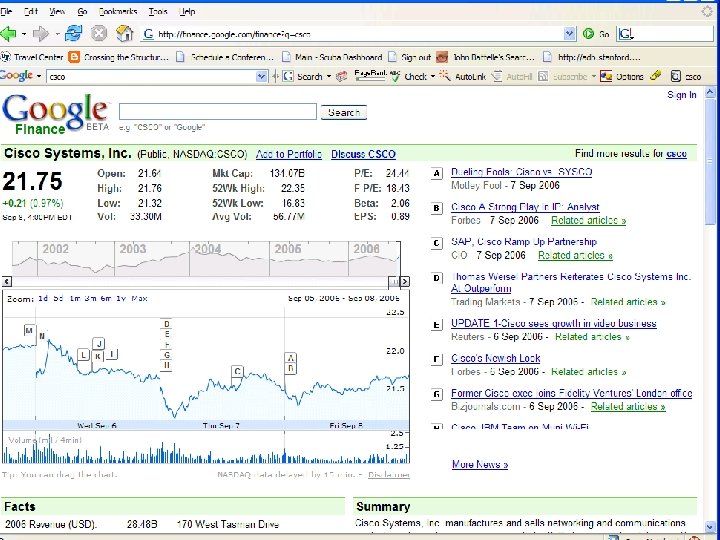The height and width of the screenshot is (540, 720).
Task: Open Google toolbar Options
Action: 622,76
